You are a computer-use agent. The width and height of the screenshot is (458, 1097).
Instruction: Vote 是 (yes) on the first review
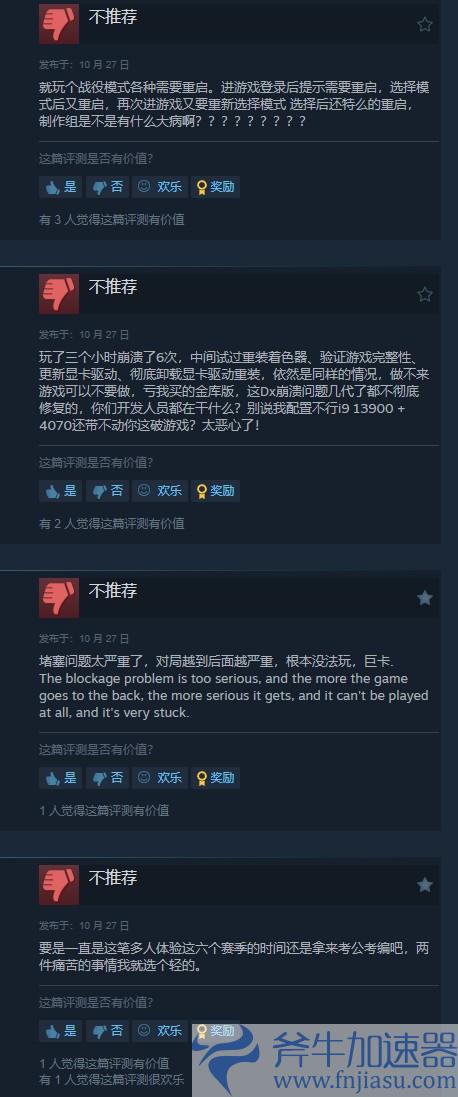pos(61,187)
